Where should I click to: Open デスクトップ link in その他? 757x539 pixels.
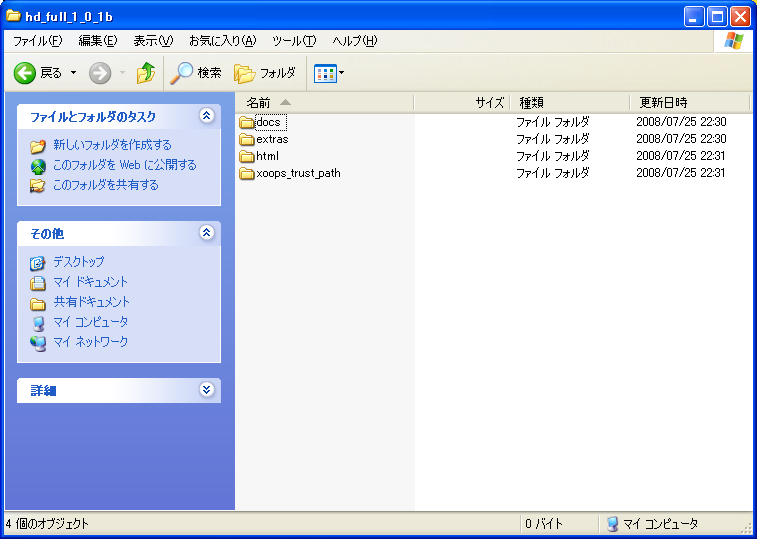(x=79, y=262)
